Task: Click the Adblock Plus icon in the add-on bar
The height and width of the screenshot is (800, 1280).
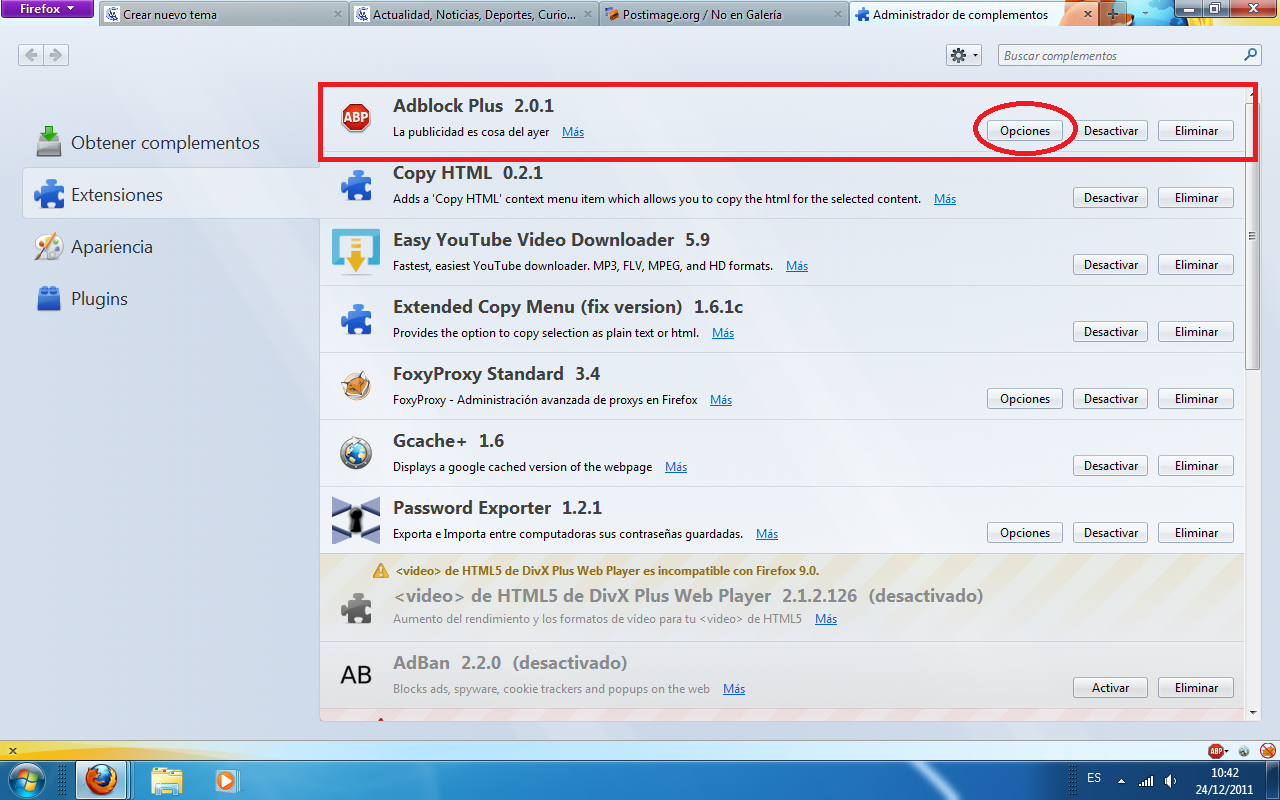Action: click(x=1216, y=751)
